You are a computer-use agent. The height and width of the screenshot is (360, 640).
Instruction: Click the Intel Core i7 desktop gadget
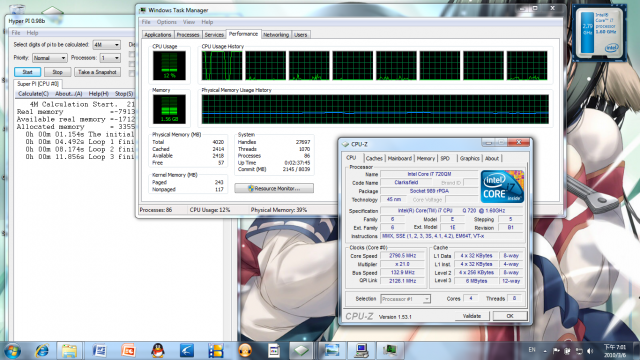(599, 33)
